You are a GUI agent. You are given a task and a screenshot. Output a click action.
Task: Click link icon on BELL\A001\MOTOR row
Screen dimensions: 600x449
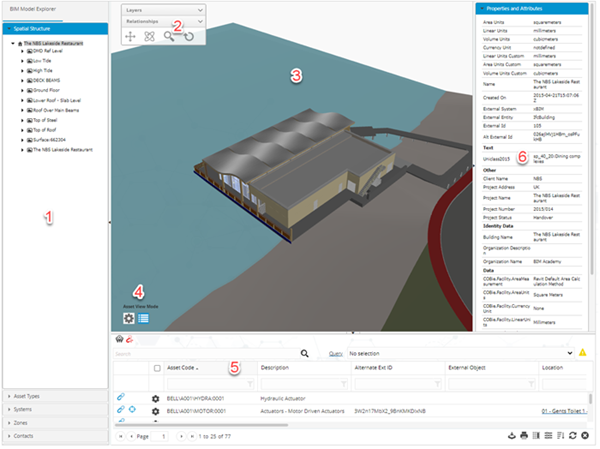121,411
